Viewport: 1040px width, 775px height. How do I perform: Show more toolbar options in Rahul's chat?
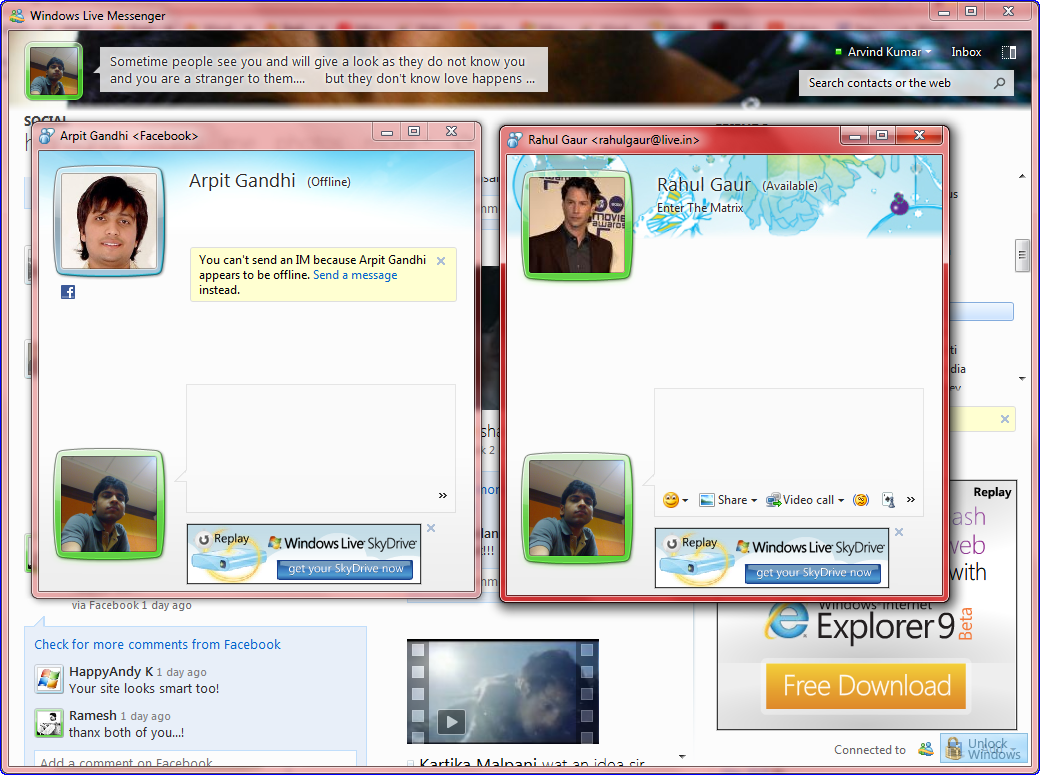click(911, 500)
